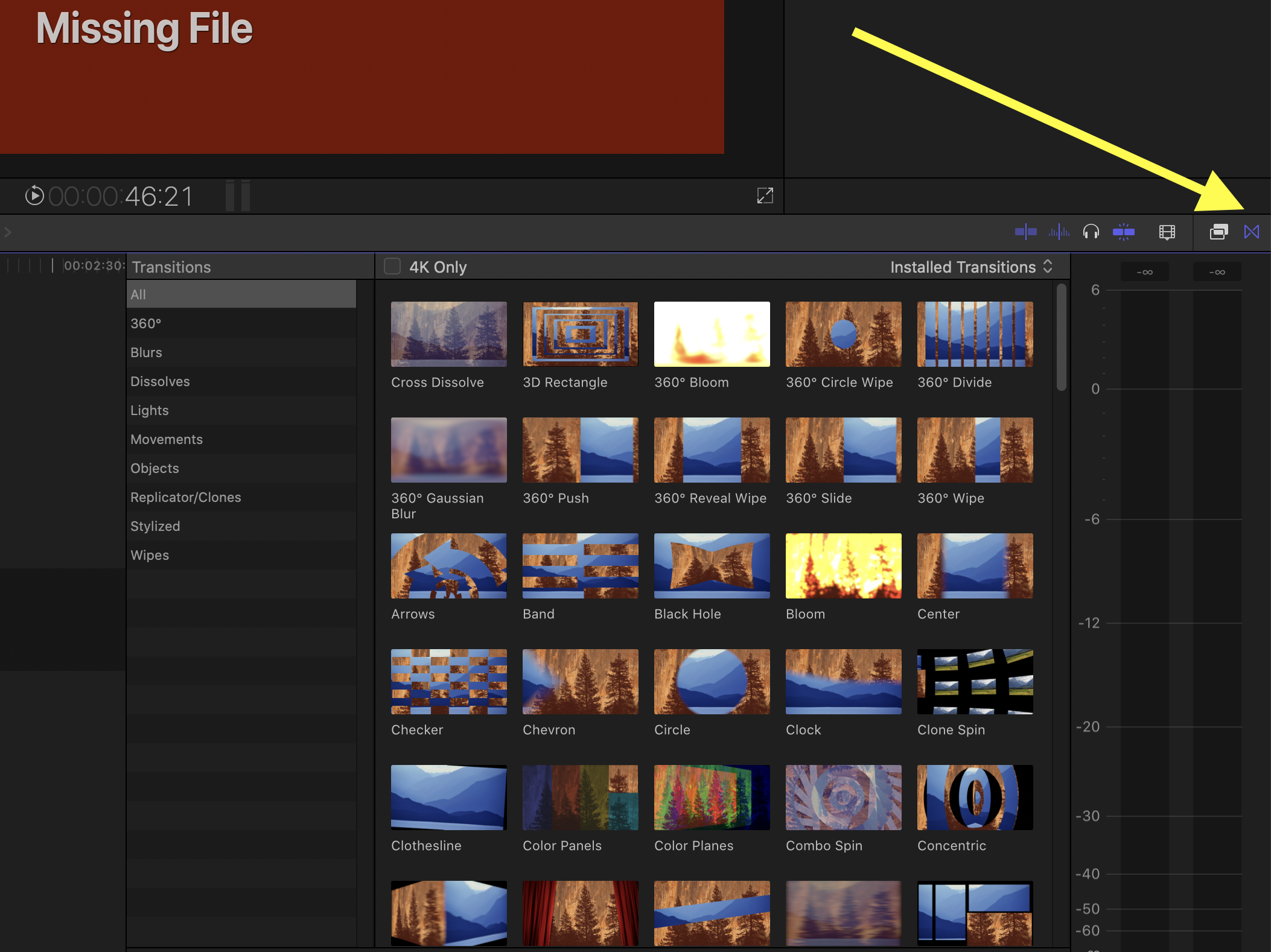Open the Effects browser icon
Screen dimensions: 1271x952
tap(1218, 232)
